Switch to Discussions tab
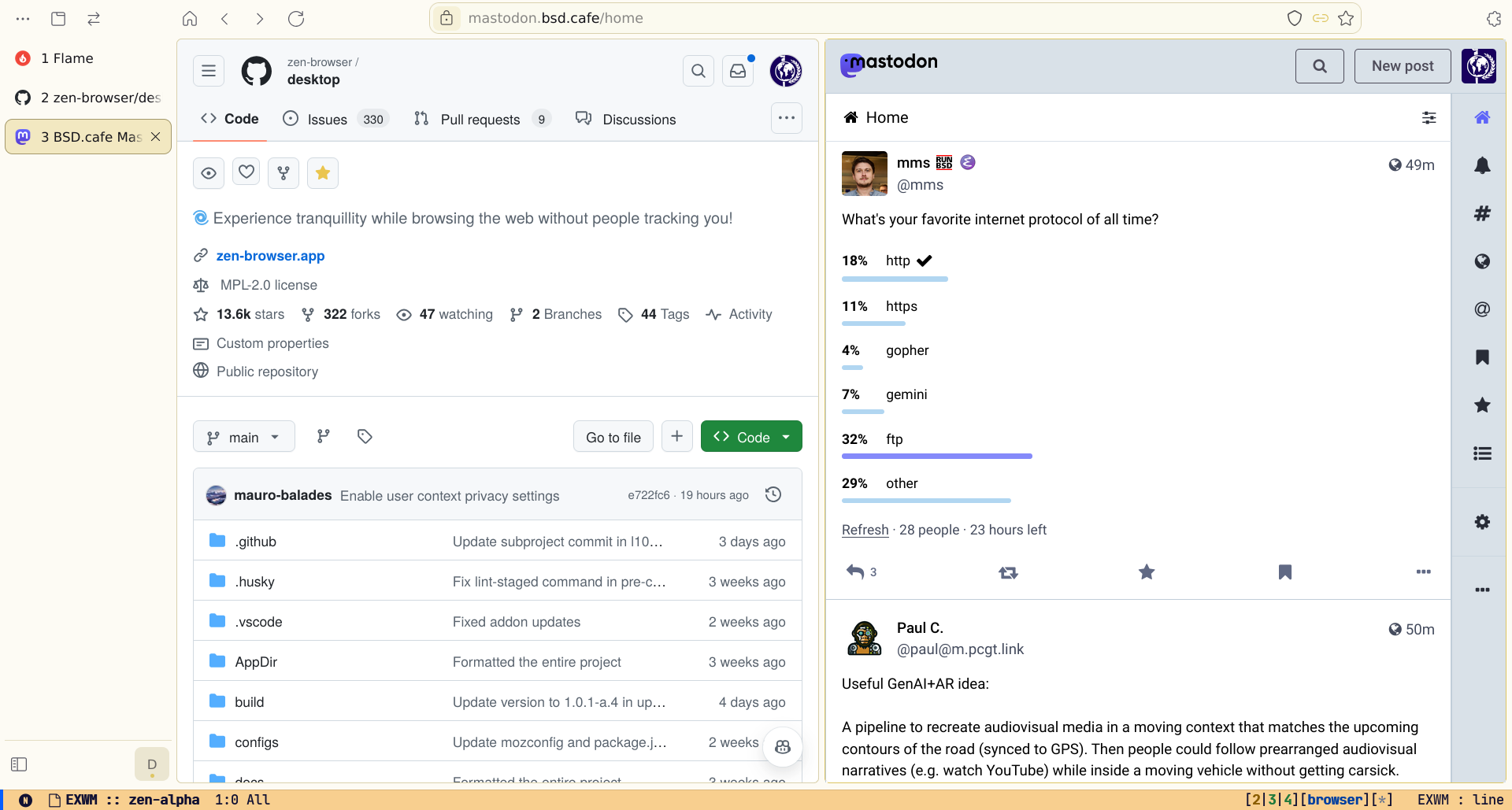The width and height of the screenshot is (1512, 810). [626, 119]
